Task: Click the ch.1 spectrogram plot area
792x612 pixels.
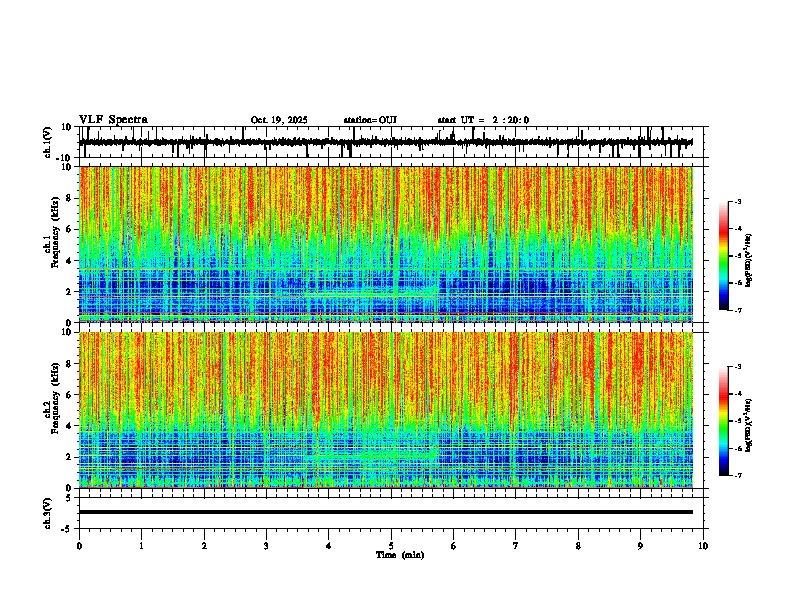Action: click(386, 244)
